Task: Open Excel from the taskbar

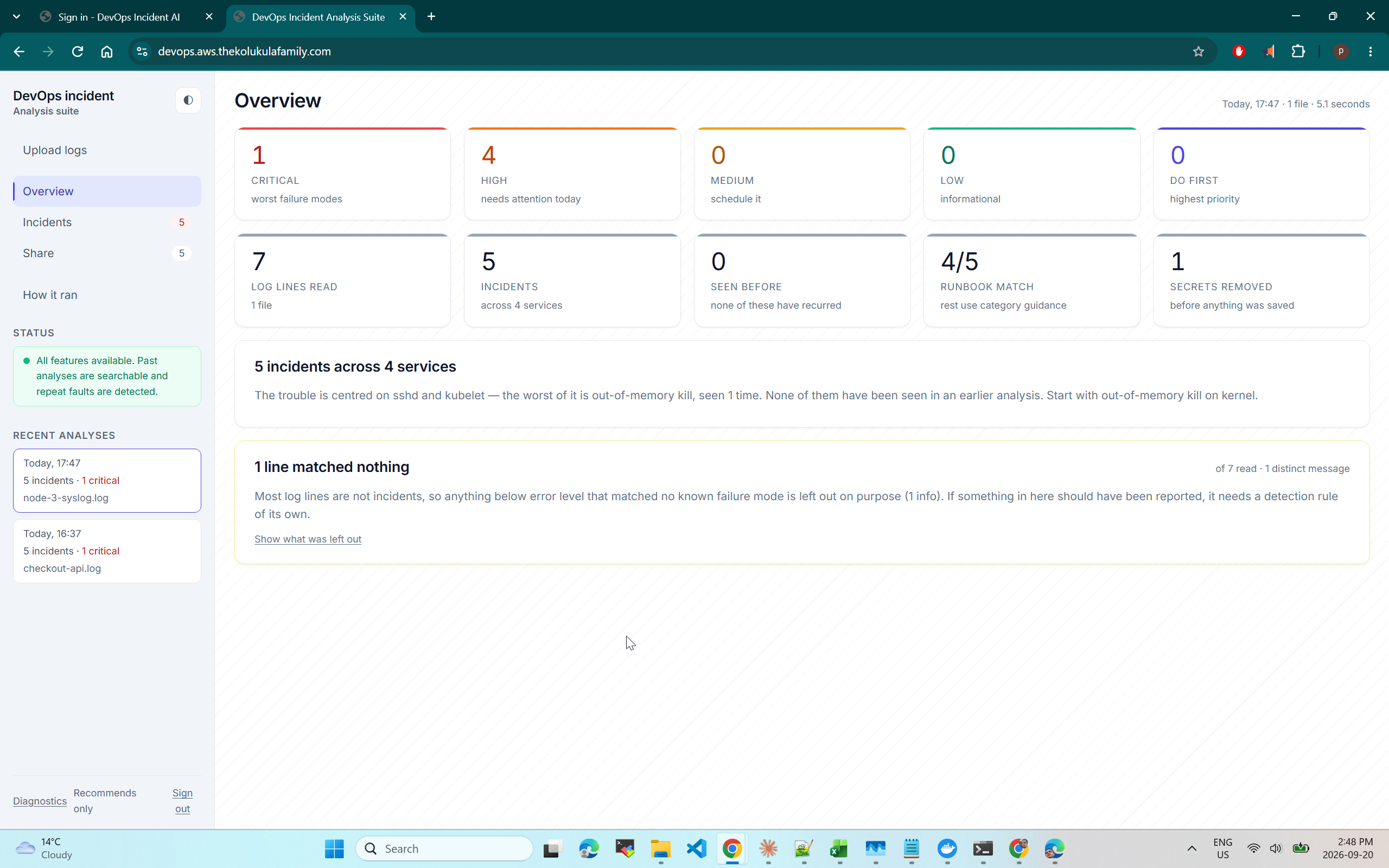Action: pyautogui.click(x=839, y=848)
